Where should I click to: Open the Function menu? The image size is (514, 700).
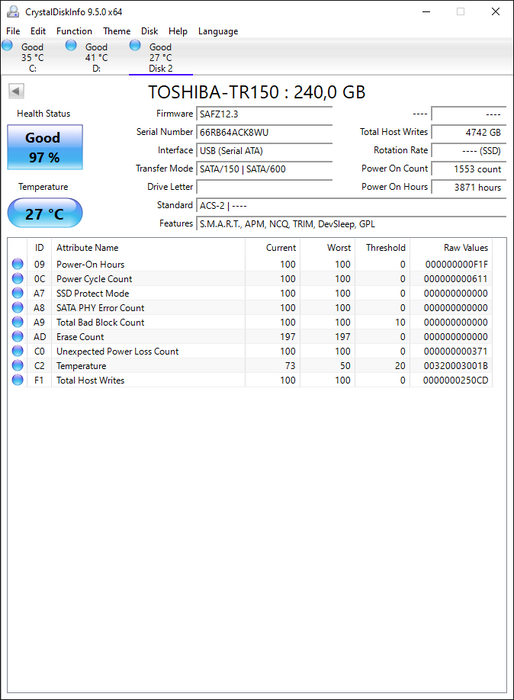74,31
